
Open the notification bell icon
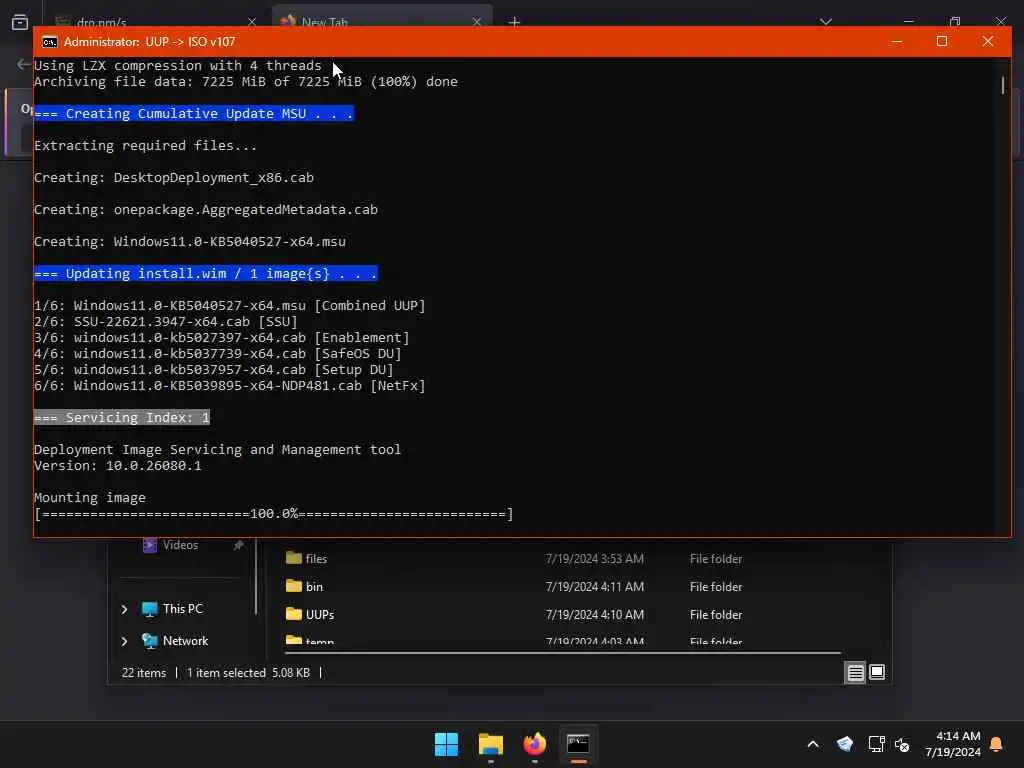997,744
